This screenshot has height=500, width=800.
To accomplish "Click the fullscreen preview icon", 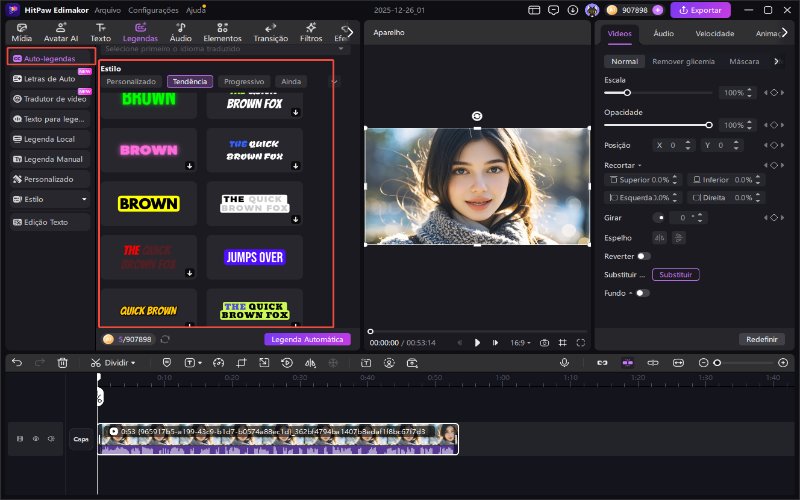I will coord(581,342).
